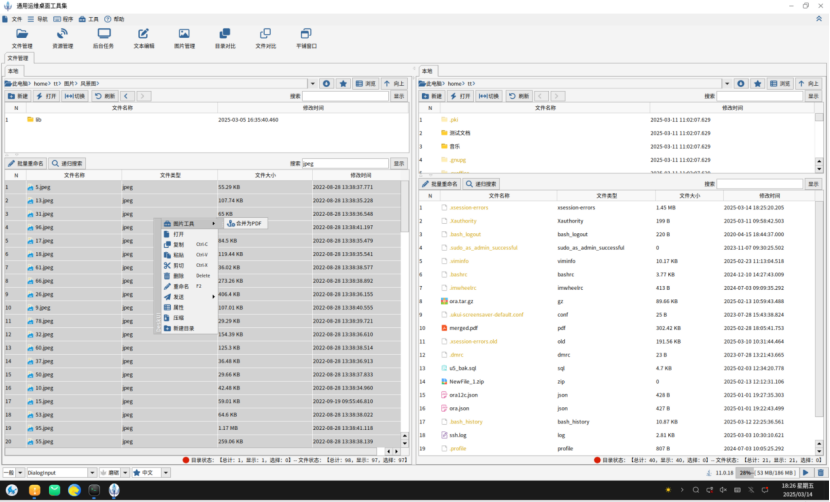Choose 合并为PDF from the submenu
The height and width of the screenshot is (502, 830).
(245, 223)
